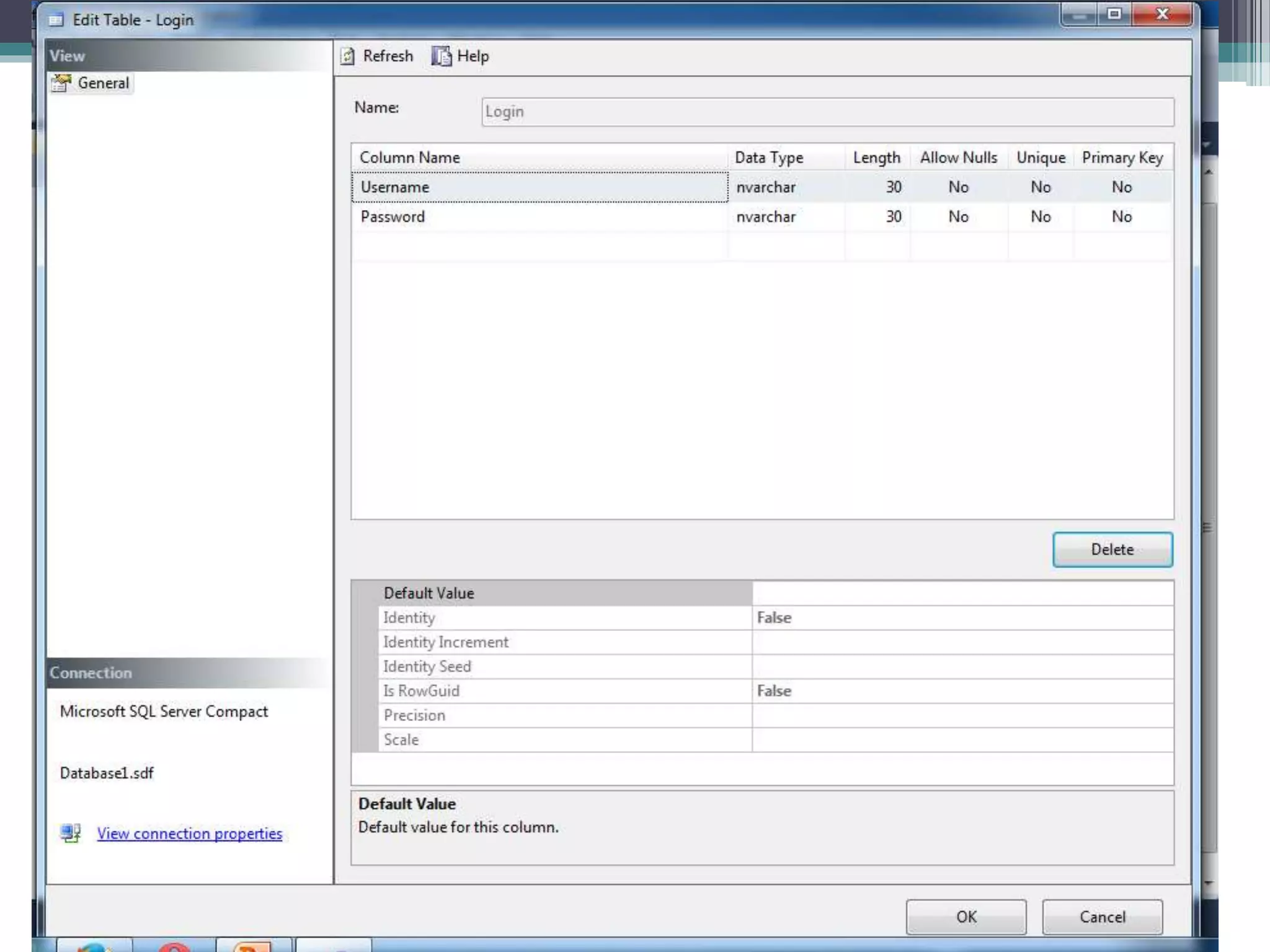The image size is (1270, 952).
Task: Click the Data Type column header
Action: click(786, 157)
